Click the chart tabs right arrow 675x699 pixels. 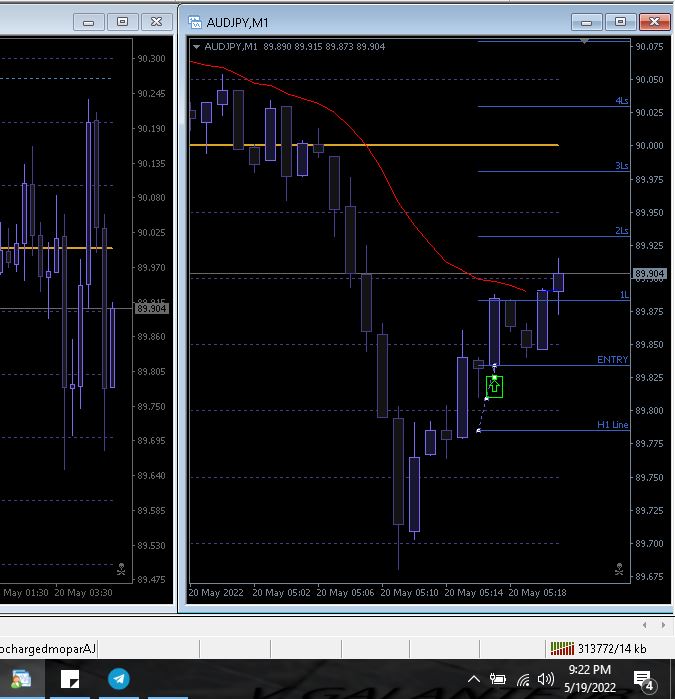click(663, 625)
